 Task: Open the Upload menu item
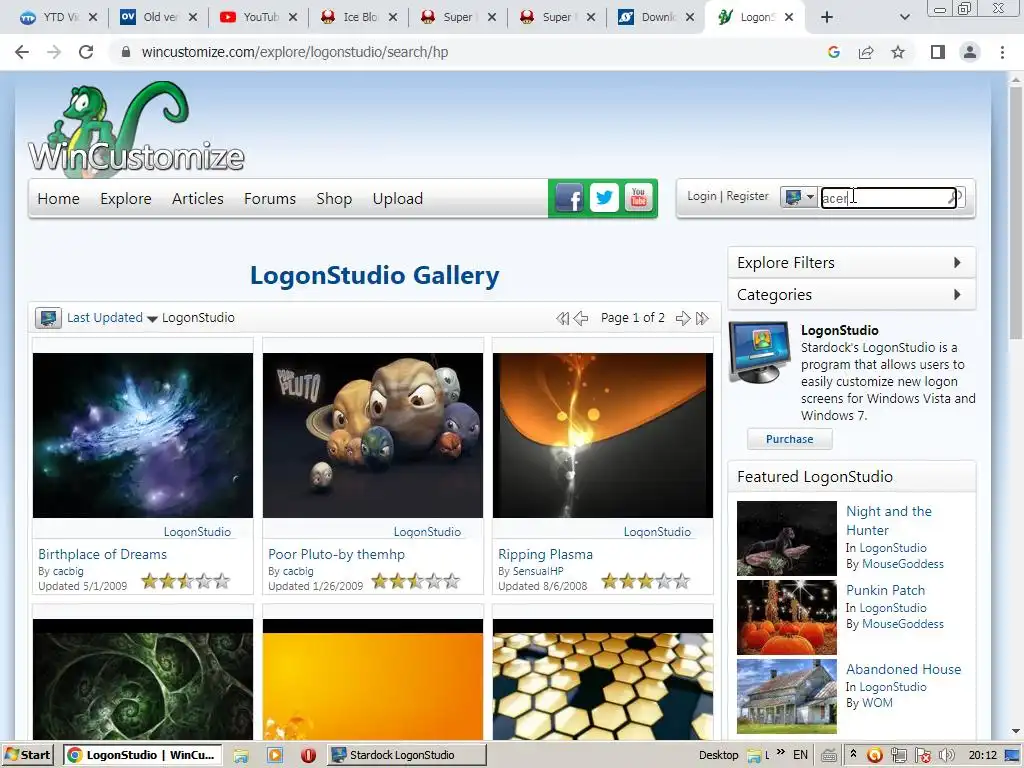[398, 199]
